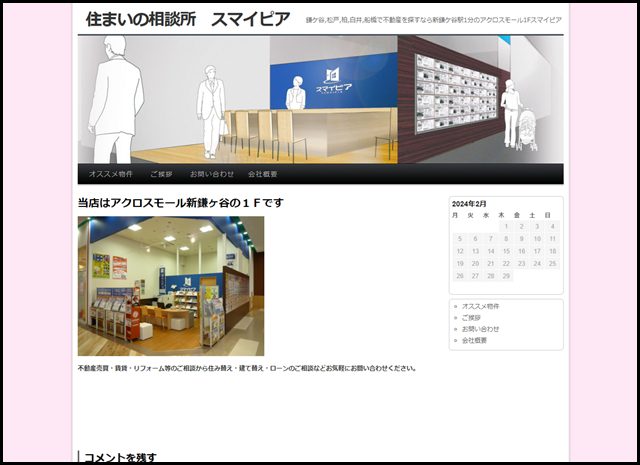Select day 8 in the calendar
Screen dimensions: 640x465
506,239
